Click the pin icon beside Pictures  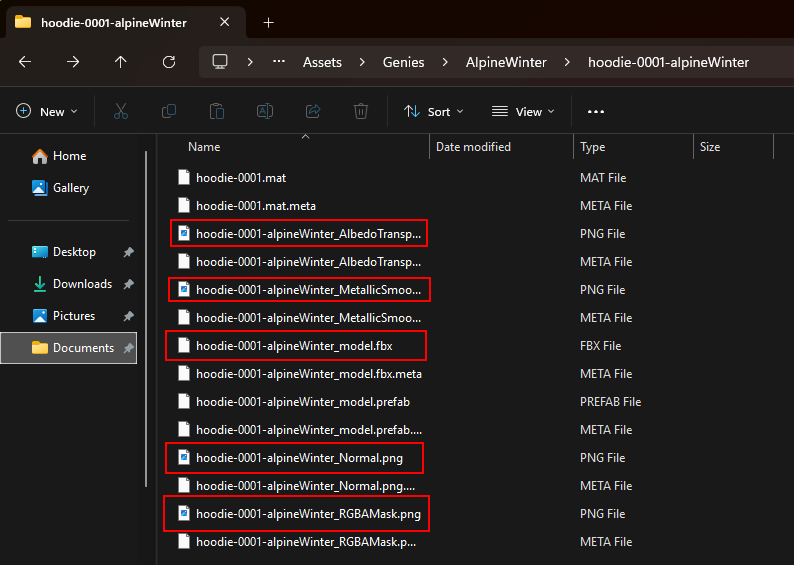coord(129,316)
